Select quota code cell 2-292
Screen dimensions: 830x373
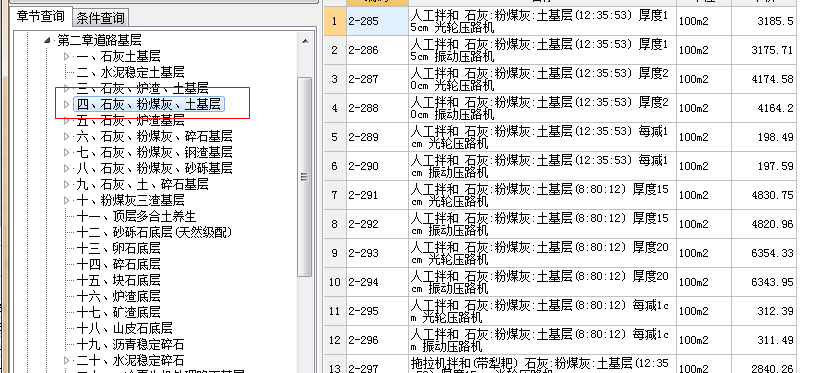(x=377, y=224)
